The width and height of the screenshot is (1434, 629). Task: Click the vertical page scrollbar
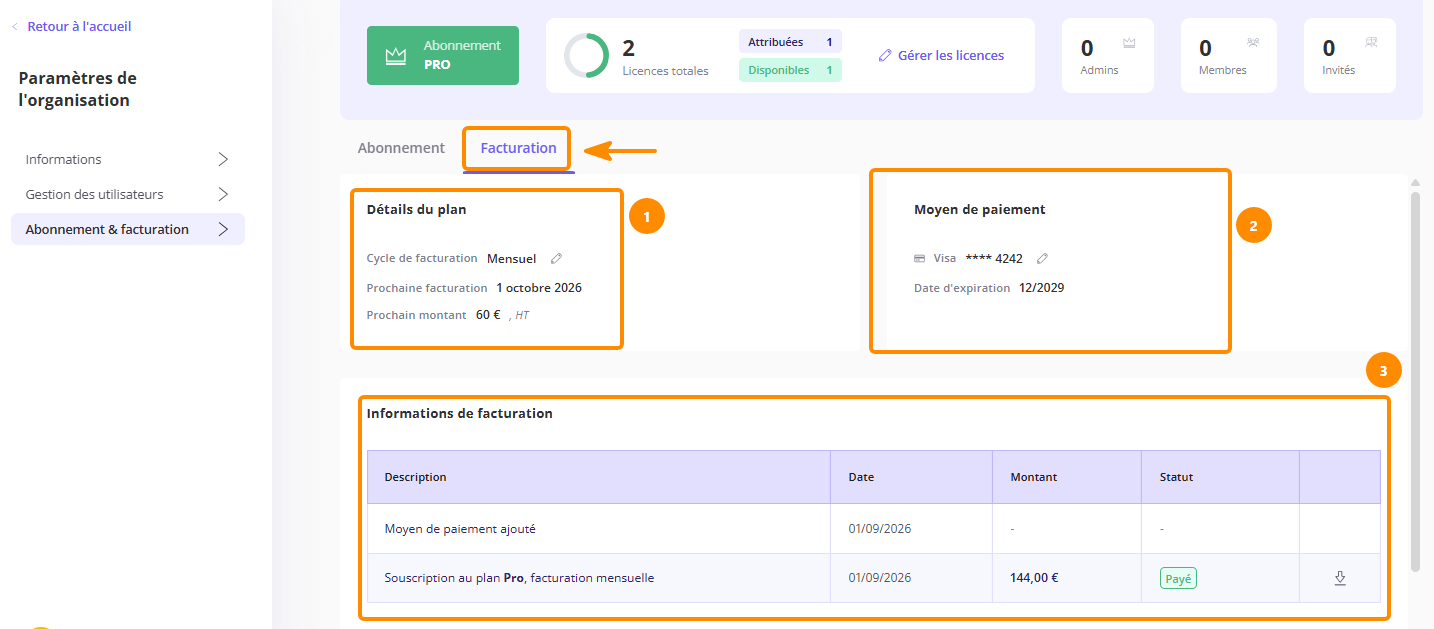click(1415, 381)
